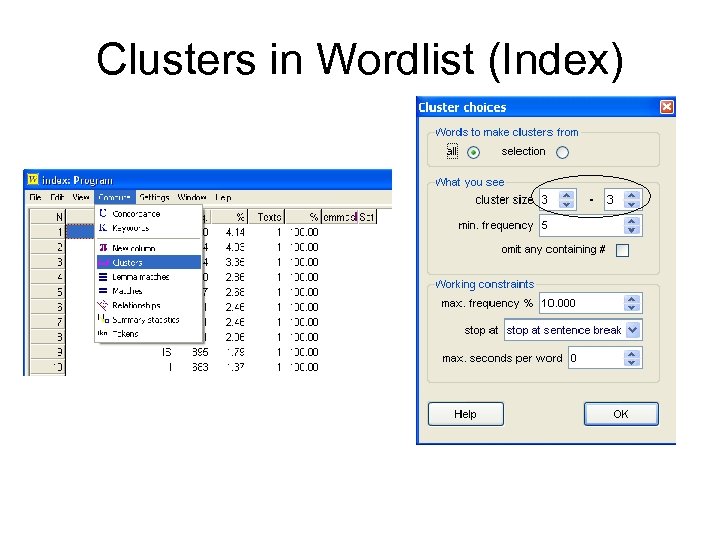This screenshot has height=540, width=720.
Task: Decrease the min. frequency value
Action: click(632, 230)
